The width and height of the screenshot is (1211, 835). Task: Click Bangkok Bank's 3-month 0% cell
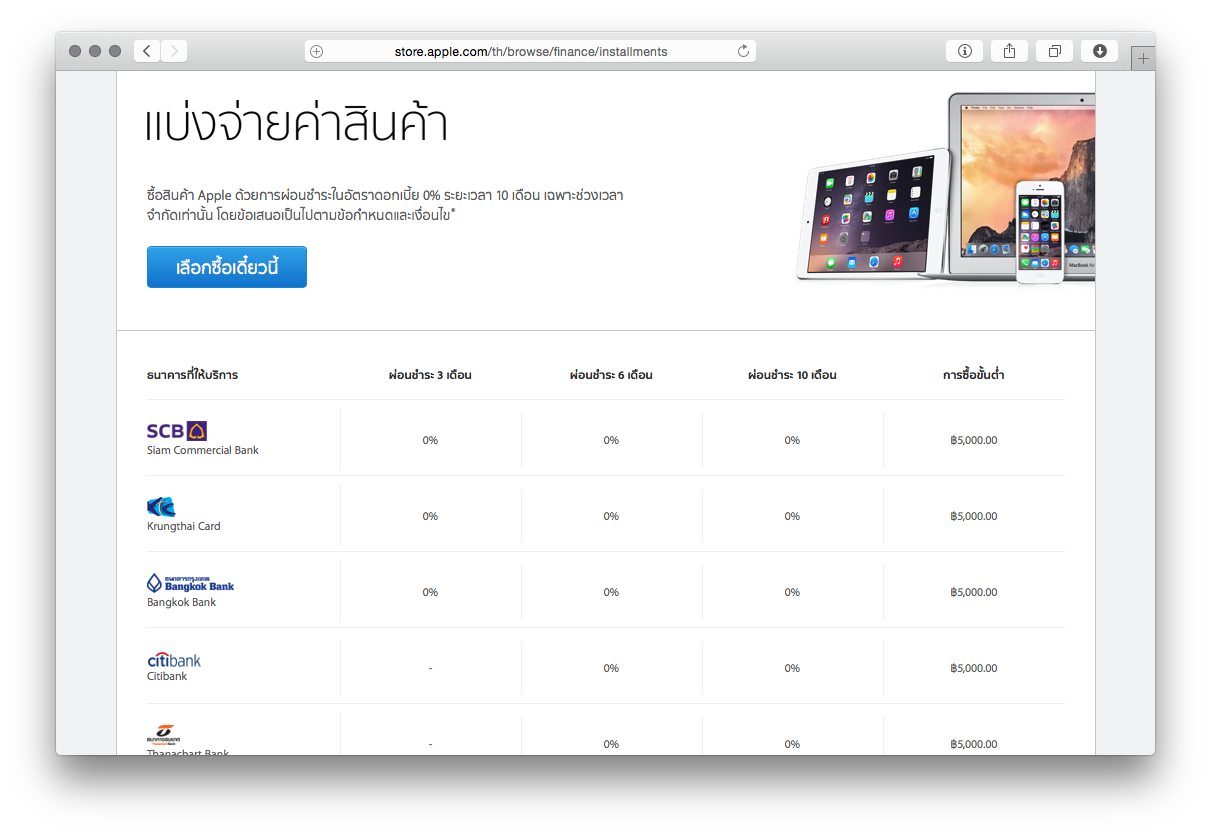pos(430,592)
